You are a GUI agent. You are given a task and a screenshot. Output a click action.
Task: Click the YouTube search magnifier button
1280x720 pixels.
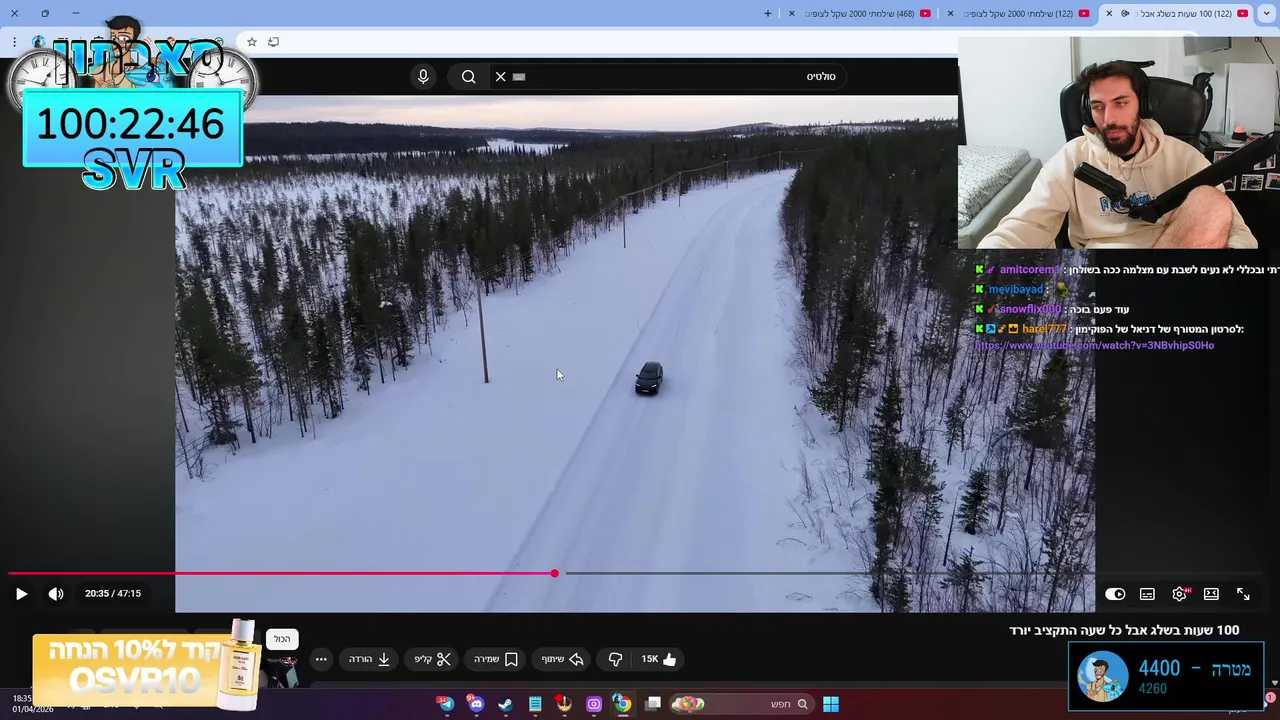[x=468, y=77]
